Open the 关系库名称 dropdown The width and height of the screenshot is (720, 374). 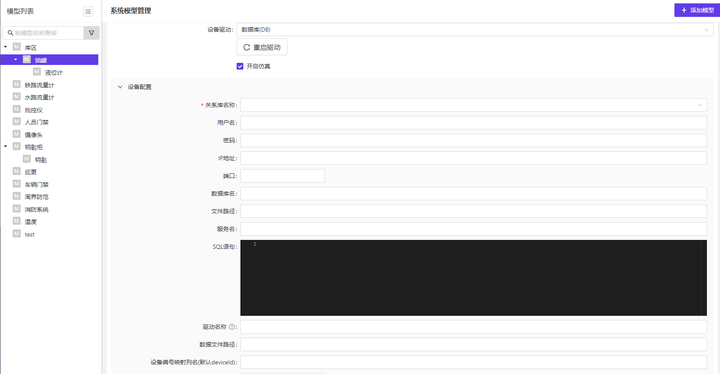pyautogui.click(x=473, y=105)
